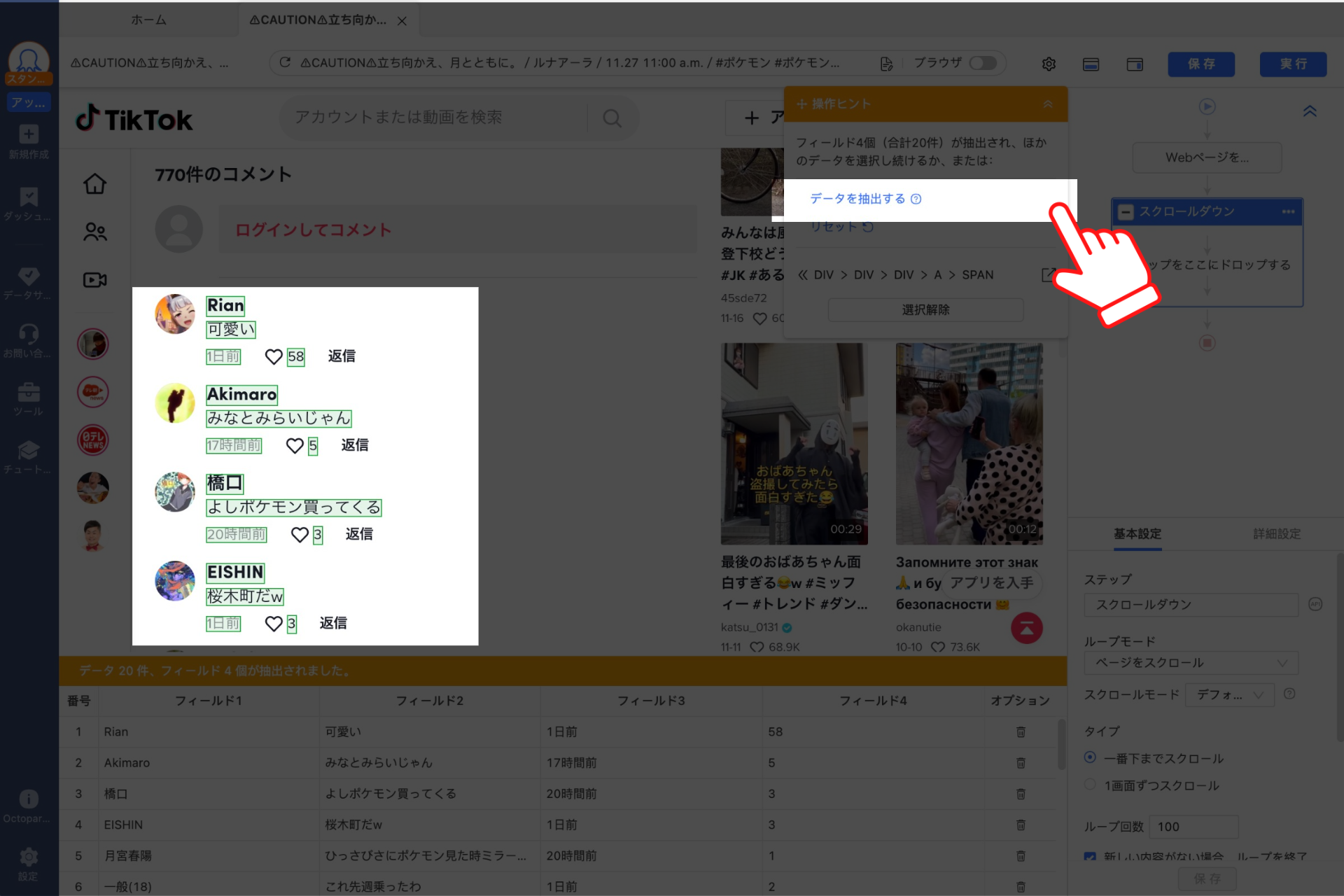Click the new task plus icon in sidebar
Viewport: 1344px width, 896px height.
pyautogui.click(x=29, y=134)
